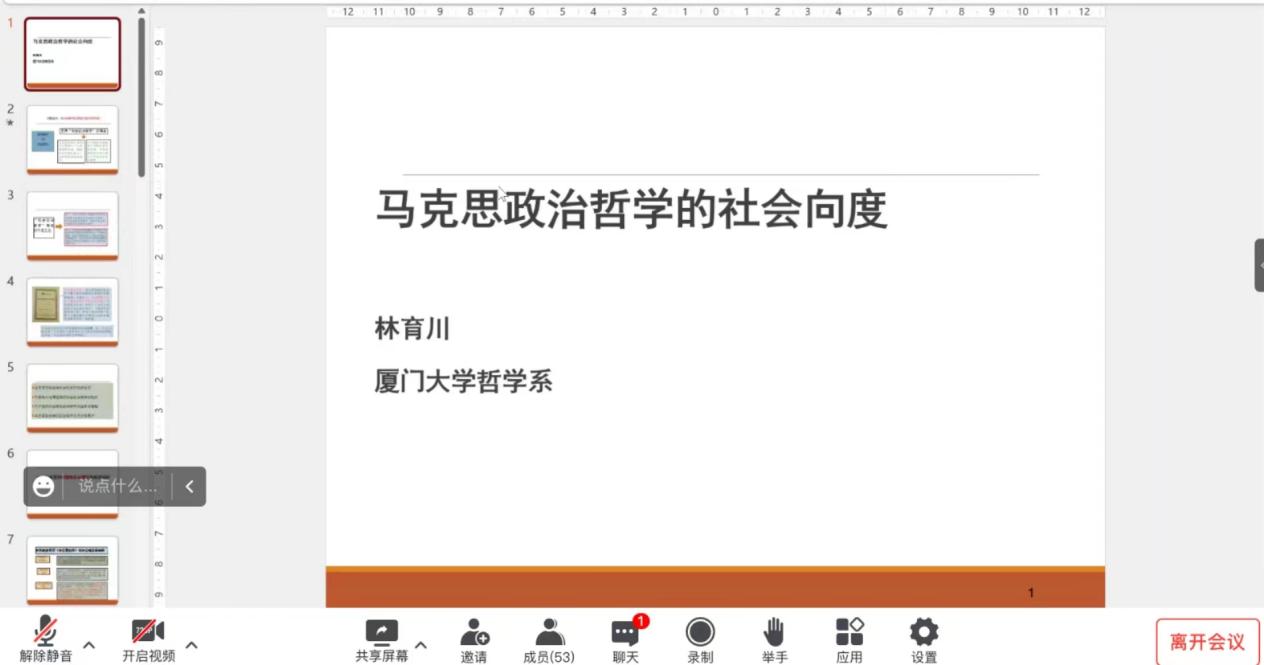
Task: Collapse the chat input bar arrow
Action: pyautogui.click(x=189, y=487)
